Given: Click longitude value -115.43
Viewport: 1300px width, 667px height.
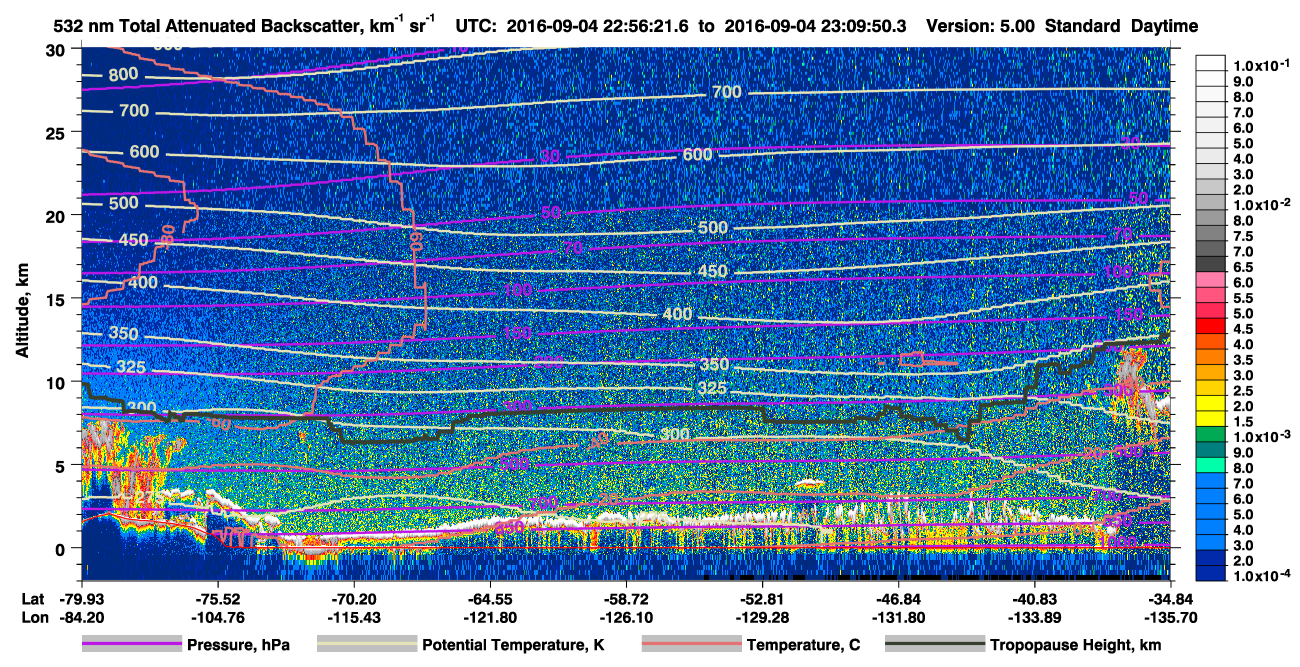Looking at the screenshot, I should 354,617.
